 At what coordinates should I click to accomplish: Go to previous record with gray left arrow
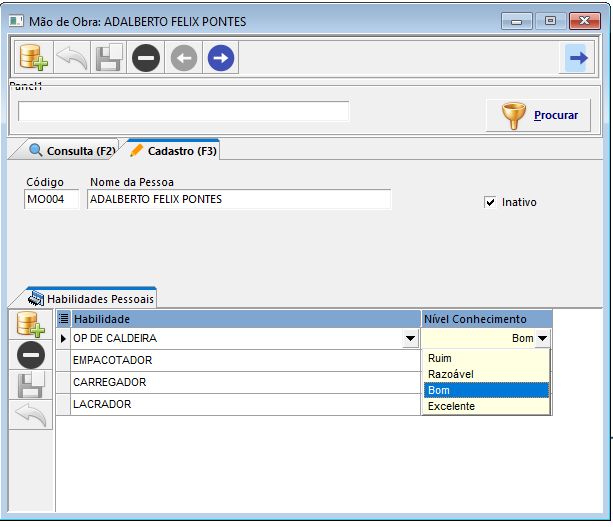(x=184, y=58)
